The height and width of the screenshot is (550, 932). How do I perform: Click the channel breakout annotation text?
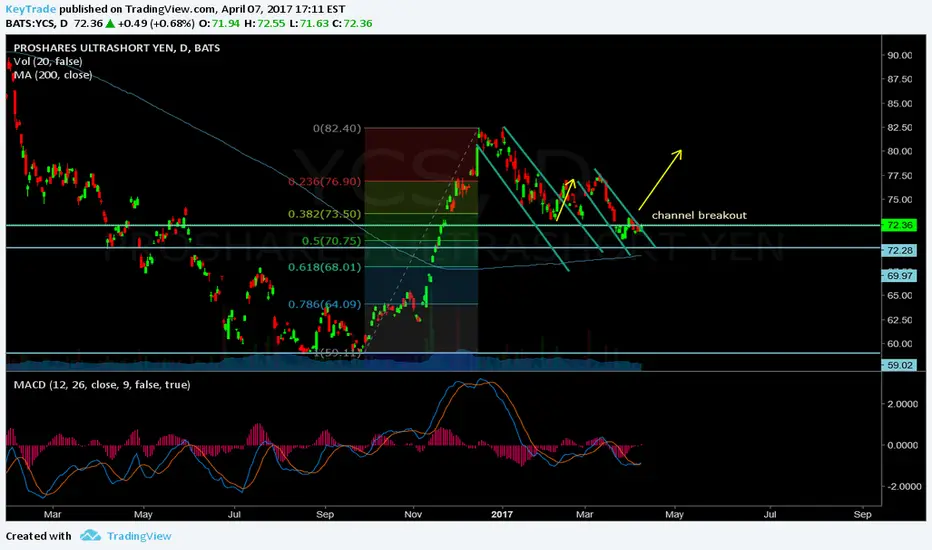pos(699,215)
